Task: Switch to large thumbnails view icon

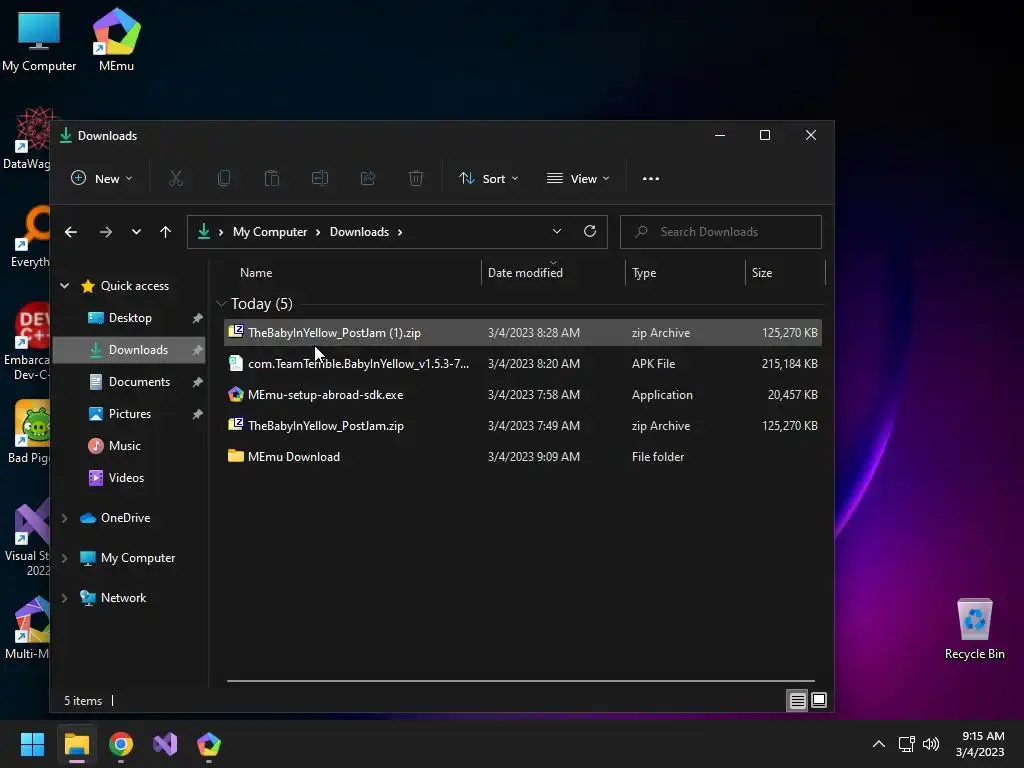Action: [819, 701]
